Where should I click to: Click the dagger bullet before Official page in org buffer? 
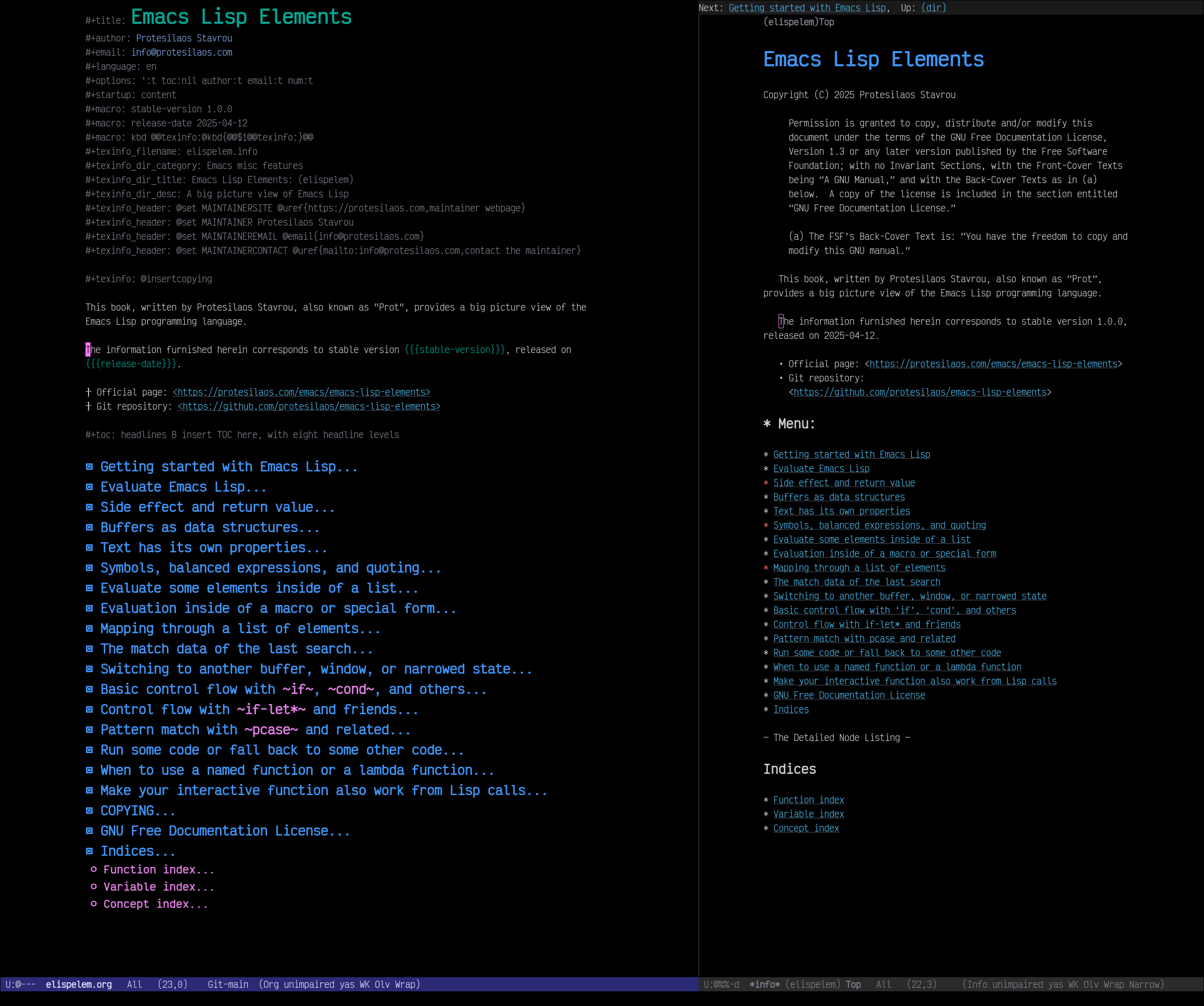pyautogui.click(x=89, y=392)
